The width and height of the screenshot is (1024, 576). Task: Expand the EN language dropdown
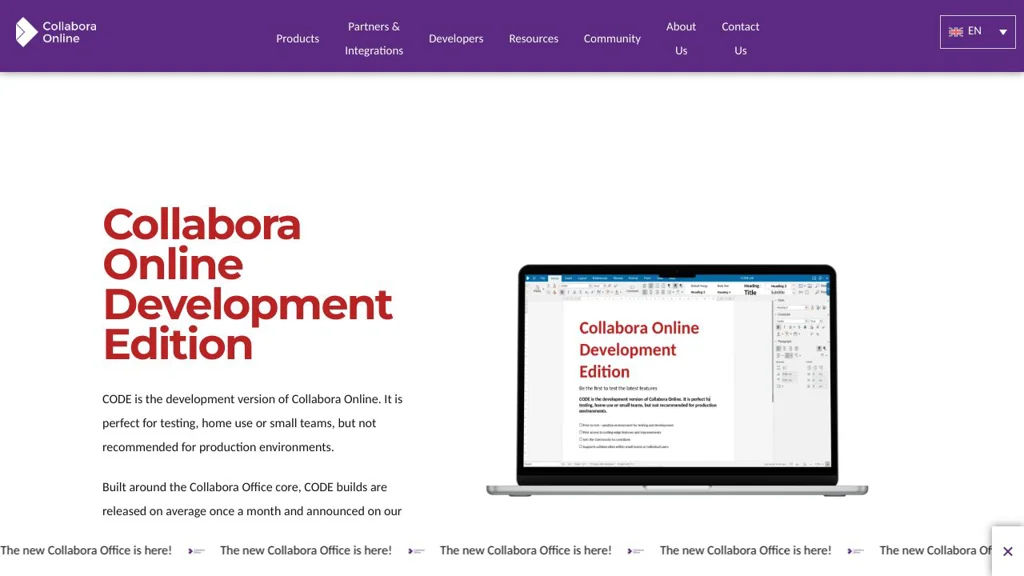click(977, 31)
